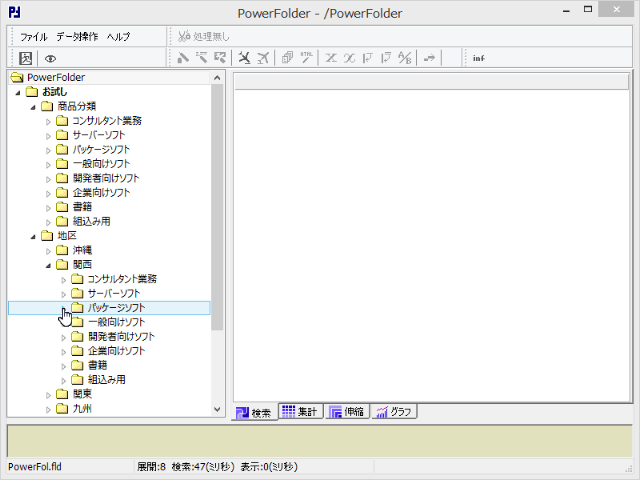Viewport: 640px width, 480px height.
Task: Expand 開発者向けソフト under 関西
Action: click(x=63, y=338)
